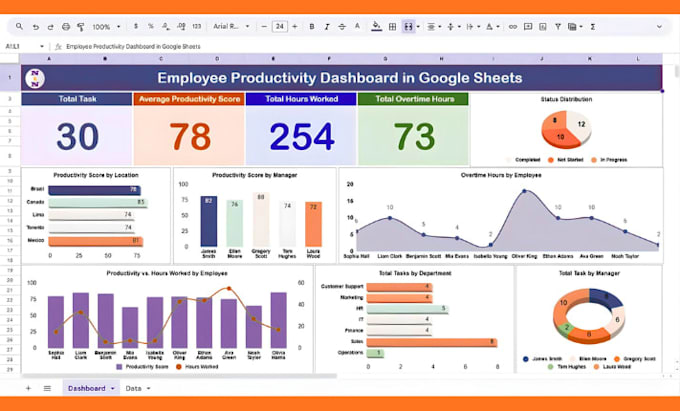Open the Dashboard tab options arrow
Image resolution: width=680 pixels, height=411 pixels.
(x=113, y=388)
